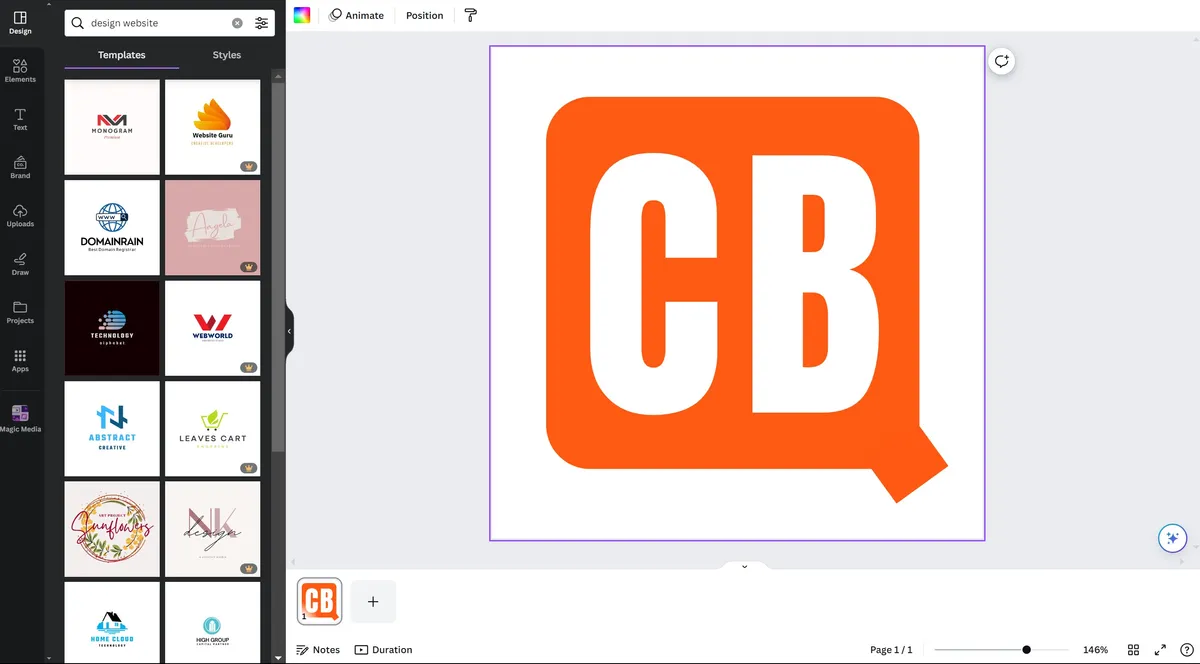Switch to the Styles tab
This screenshot has height=664, width=1200.
[x=227, y=55]
